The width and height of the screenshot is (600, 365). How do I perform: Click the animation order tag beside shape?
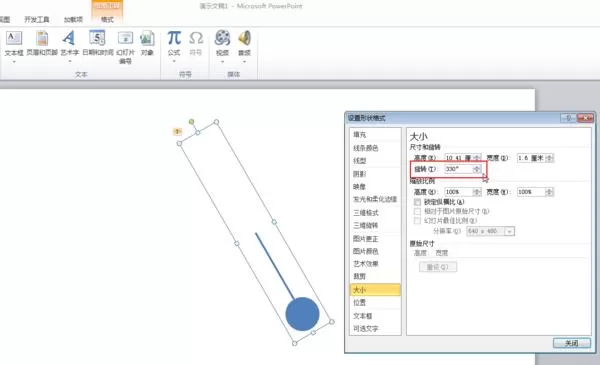(177, 132)
